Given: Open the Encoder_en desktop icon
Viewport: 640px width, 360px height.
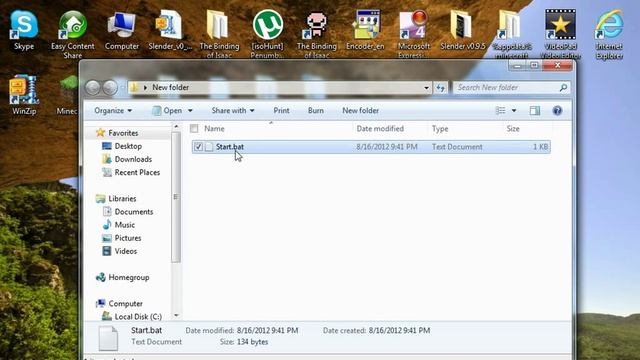Looking at the screenshot, I should (x=365, y=31).
